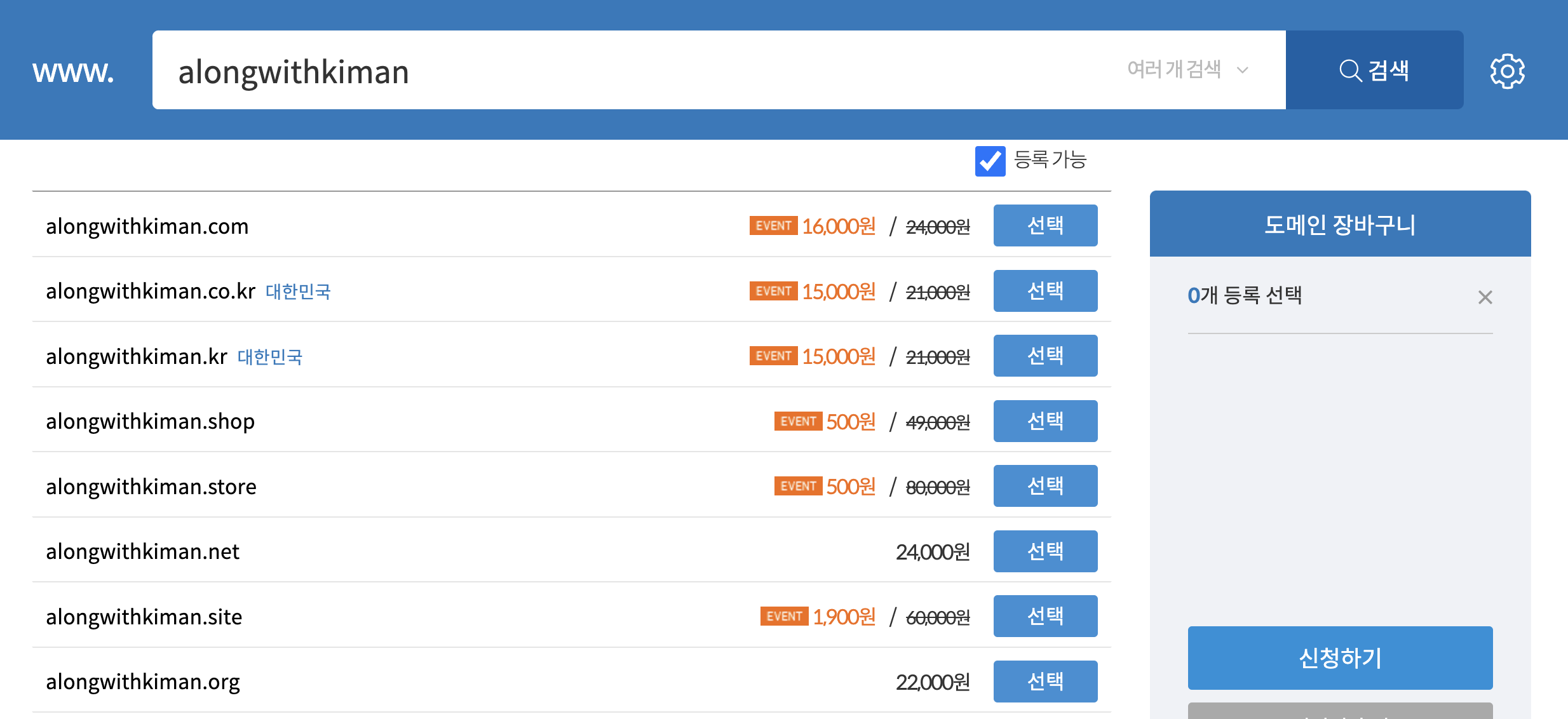Uncheck the 등록가능 checkbox

click(x=990, y=161)
